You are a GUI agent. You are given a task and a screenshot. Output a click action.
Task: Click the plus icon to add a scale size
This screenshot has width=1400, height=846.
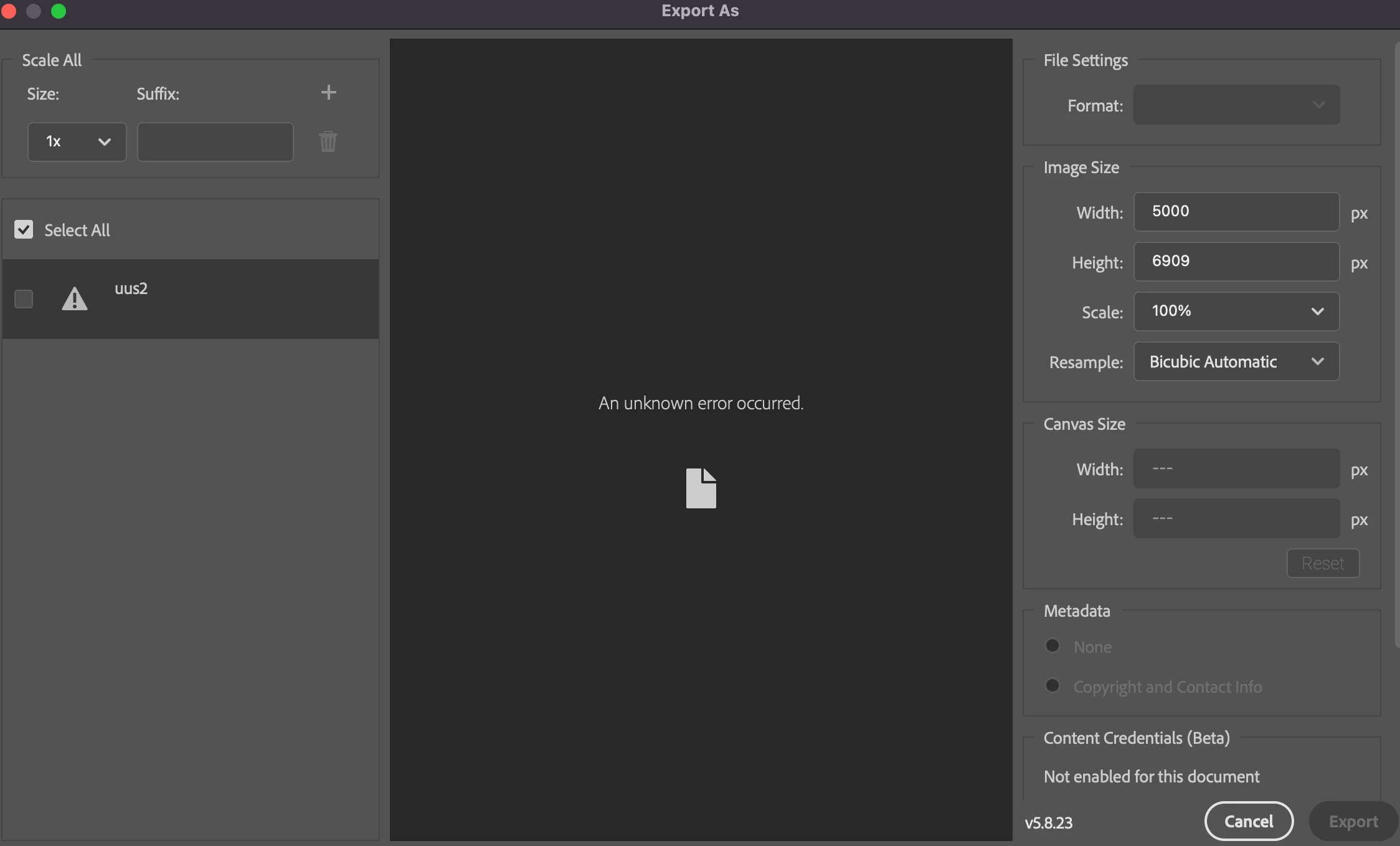click(x=328, y=93)
